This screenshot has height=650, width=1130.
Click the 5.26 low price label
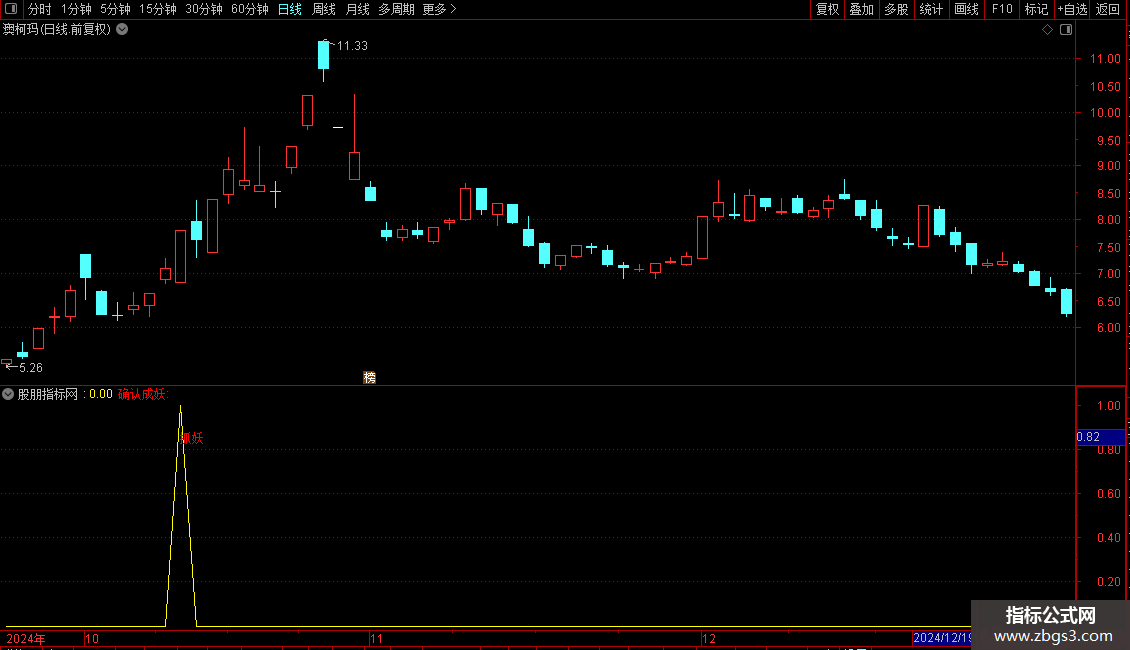(x=30, y=368)
